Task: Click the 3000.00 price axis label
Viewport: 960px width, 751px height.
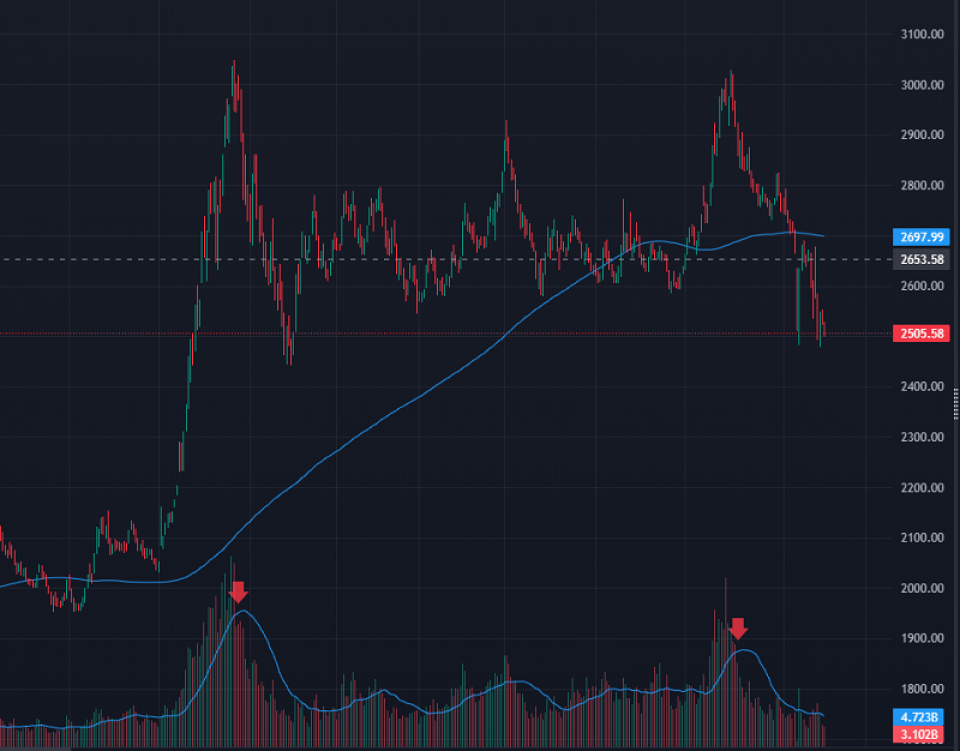Action: pos(922,85)
